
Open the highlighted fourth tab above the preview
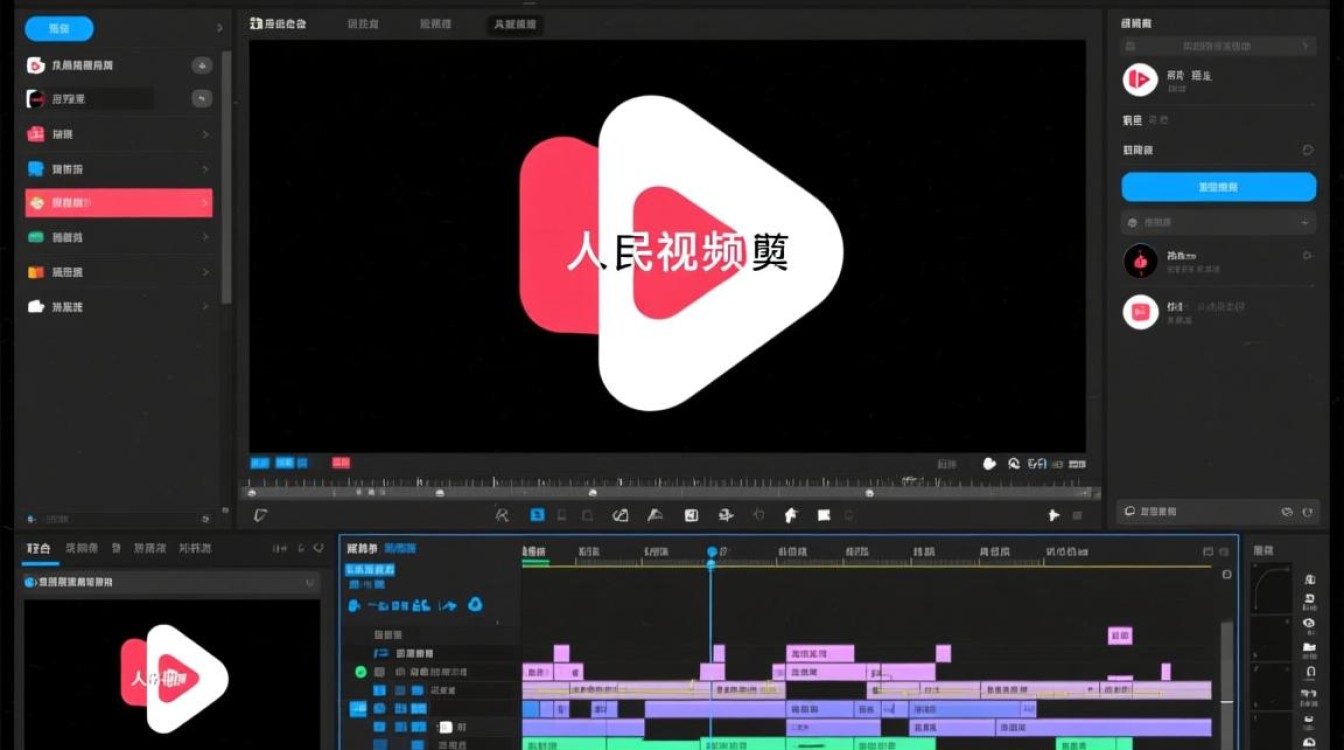click(x=515, y=24)
